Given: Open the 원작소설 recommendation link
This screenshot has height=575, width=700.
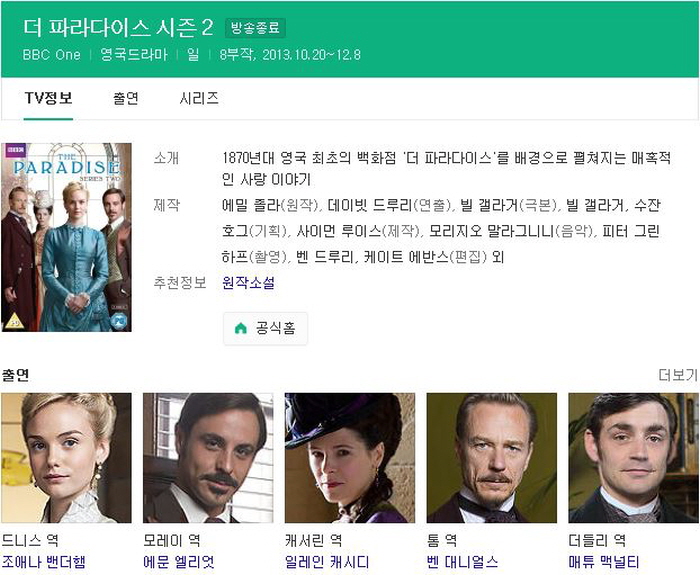Looking at the screenshot, I should point(248,283).
